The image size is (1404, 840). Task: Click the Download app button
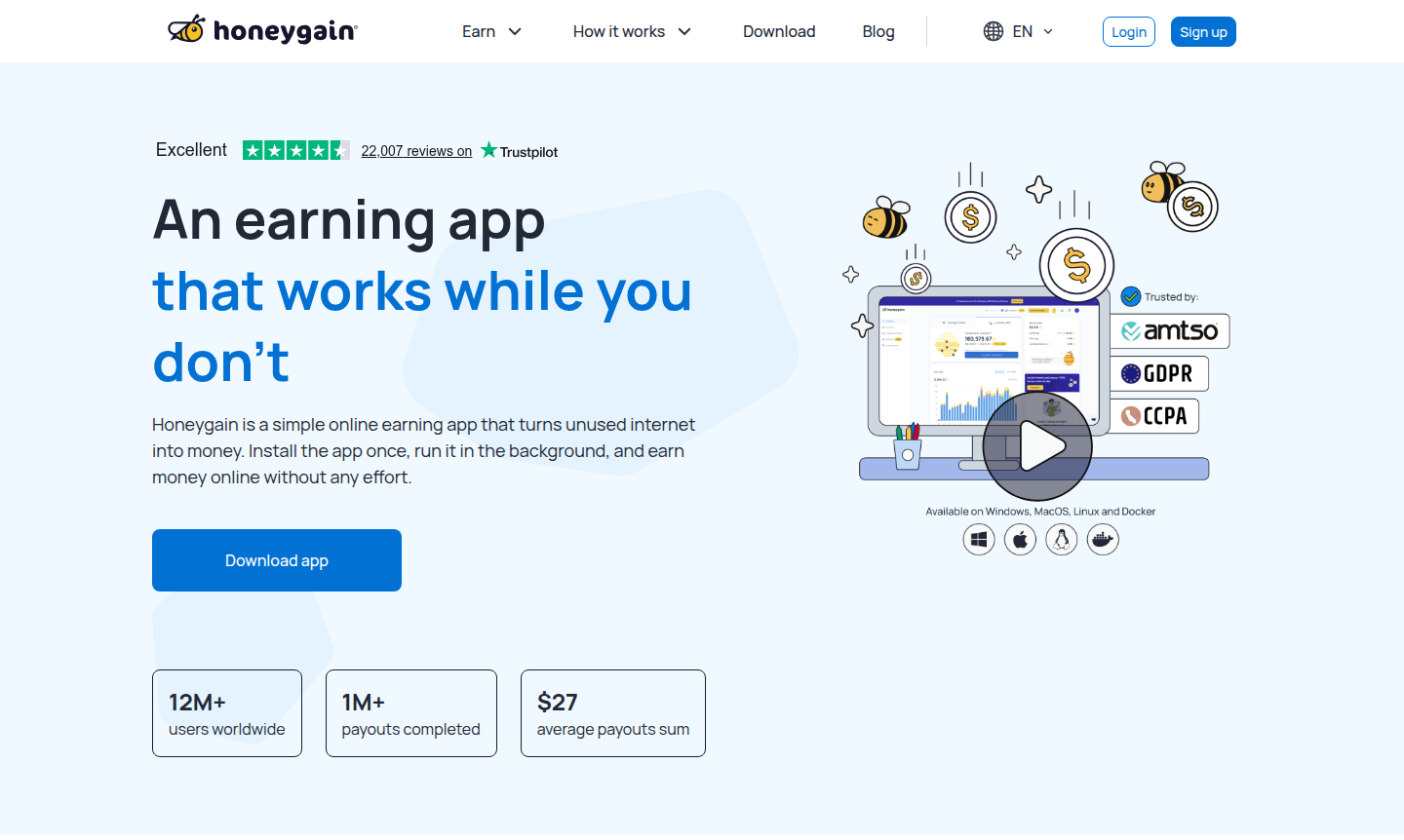point(277,560)
